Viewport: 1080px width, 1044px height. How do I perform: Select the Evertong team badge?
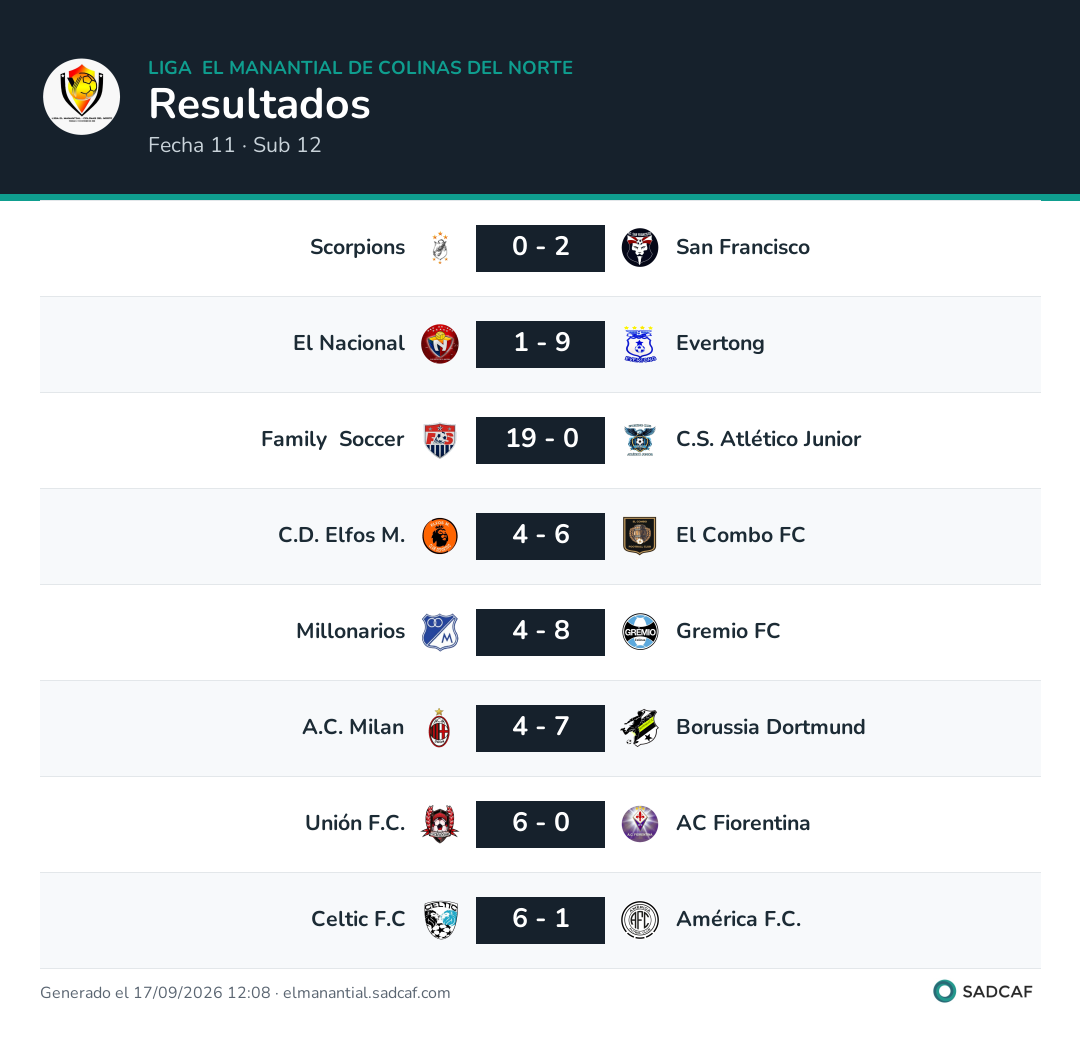pos(640,344)
